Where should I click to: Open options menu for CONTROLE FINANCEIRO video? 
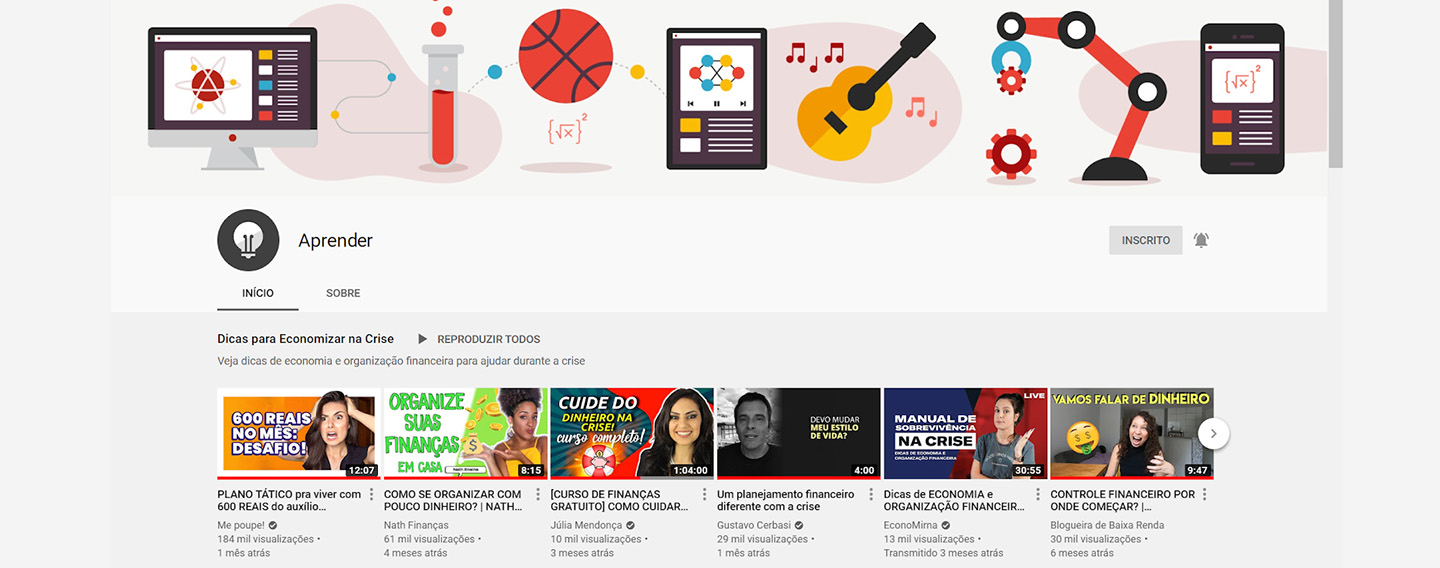[1204, 495]
